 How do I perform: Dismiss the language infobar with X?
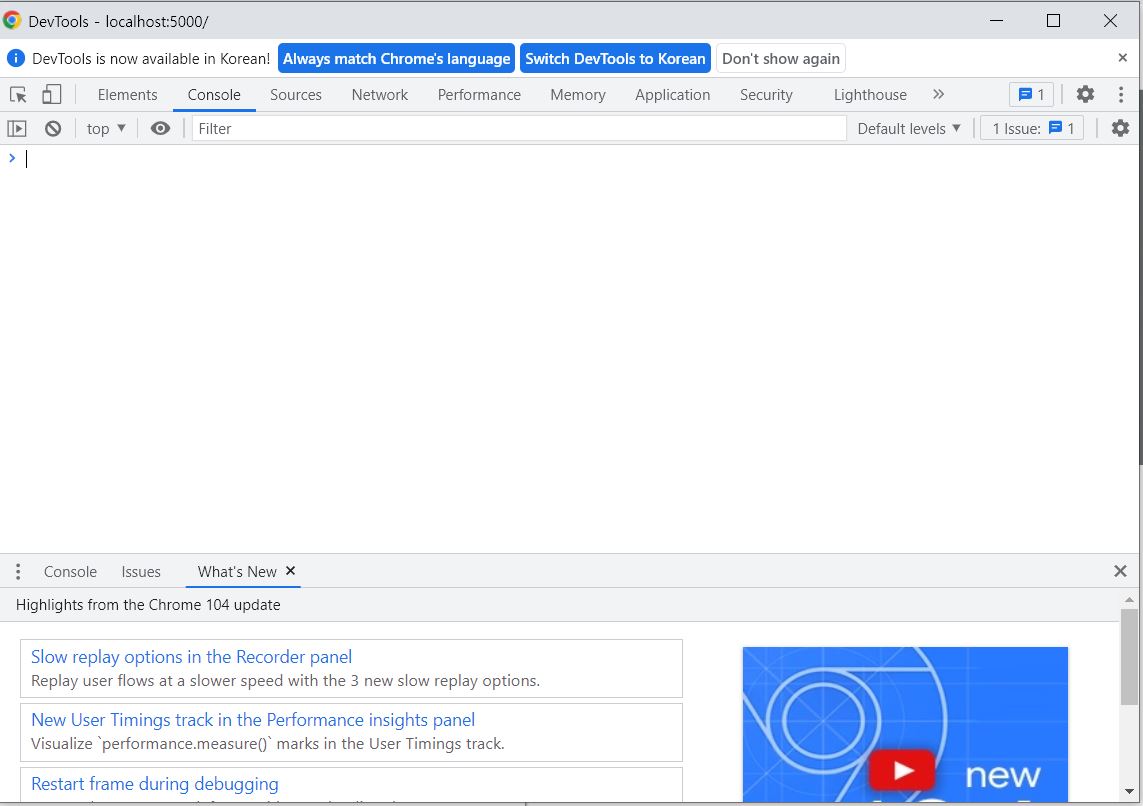click(1123, 58)
